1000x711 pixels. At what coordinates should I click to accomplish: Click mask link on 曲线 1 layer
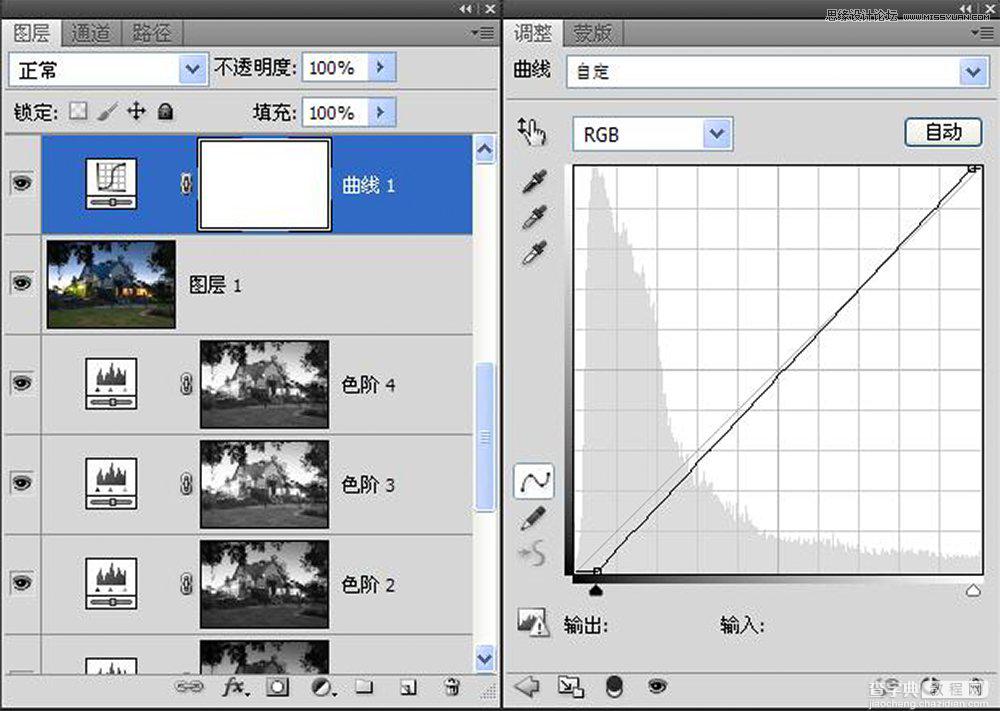tap(186, 184)
